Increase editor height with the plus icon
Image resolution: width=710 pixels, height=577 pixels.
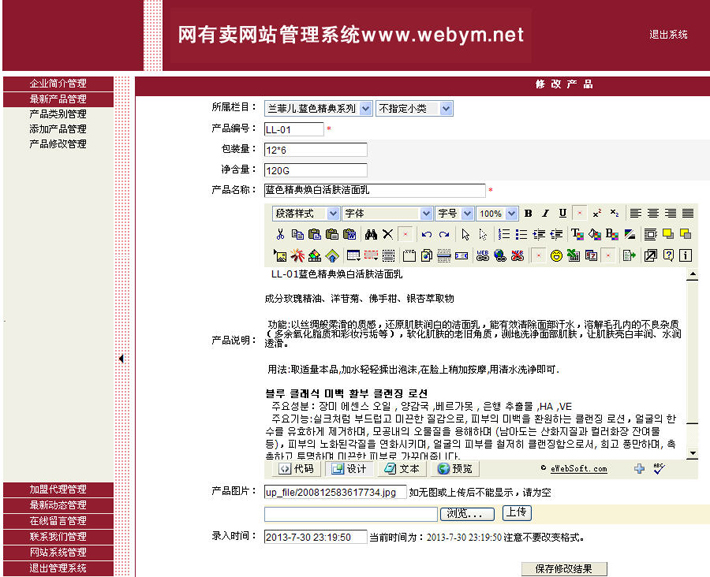point(639,469)
